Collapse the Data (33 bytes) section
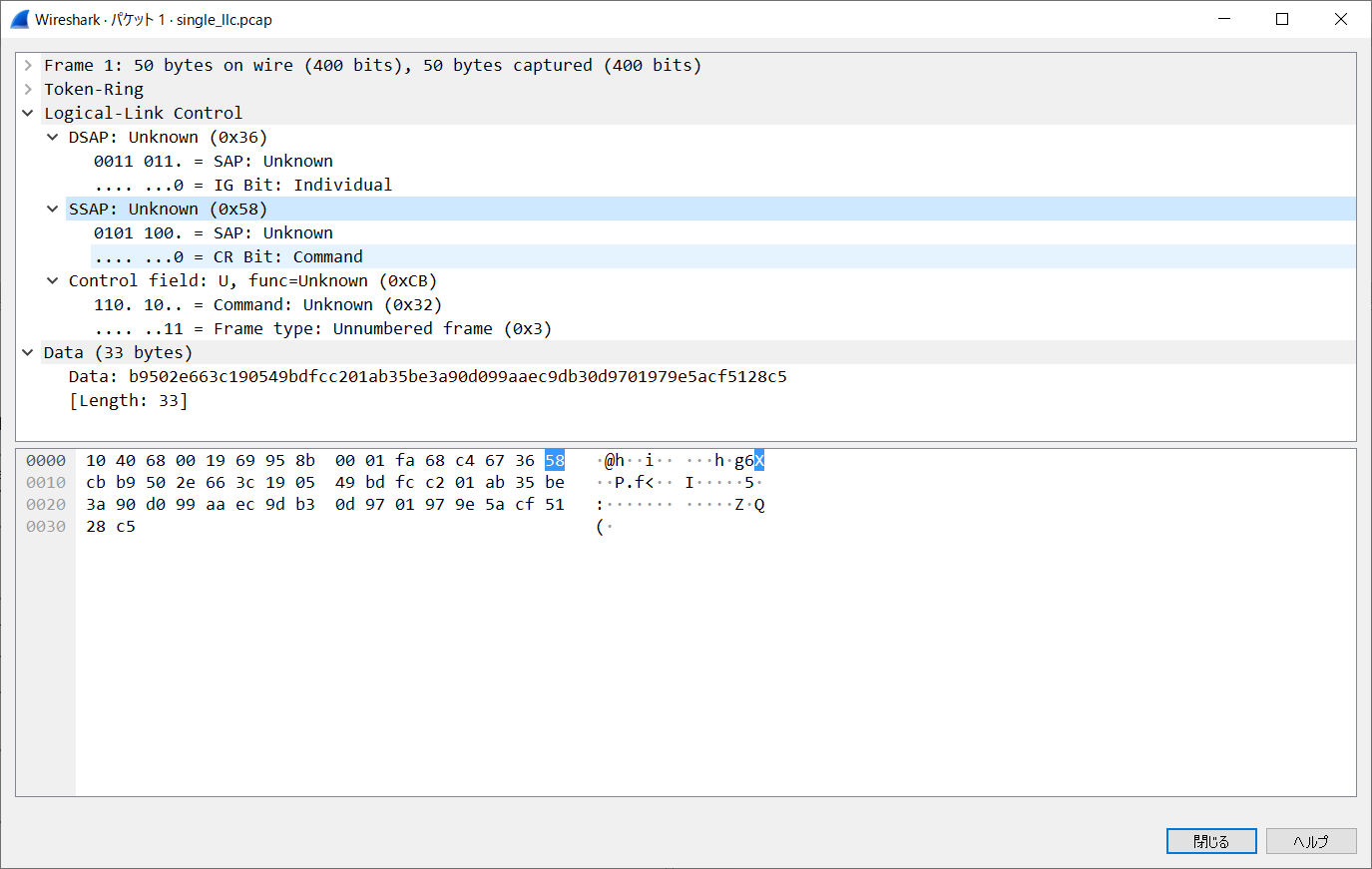 pyautogui.click(x=28, y=353)
